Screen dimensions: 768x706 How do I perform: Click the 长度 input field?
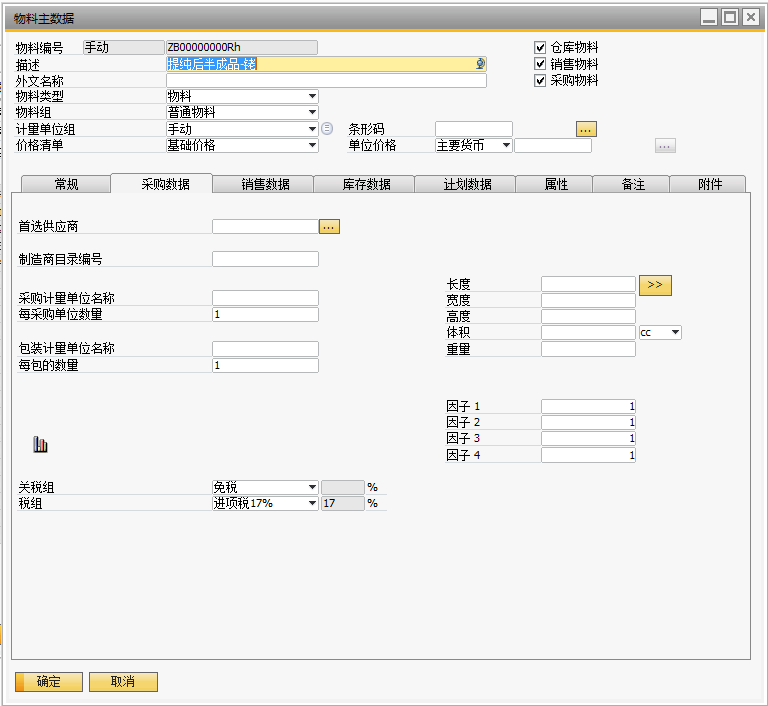(x=588, y=284)
